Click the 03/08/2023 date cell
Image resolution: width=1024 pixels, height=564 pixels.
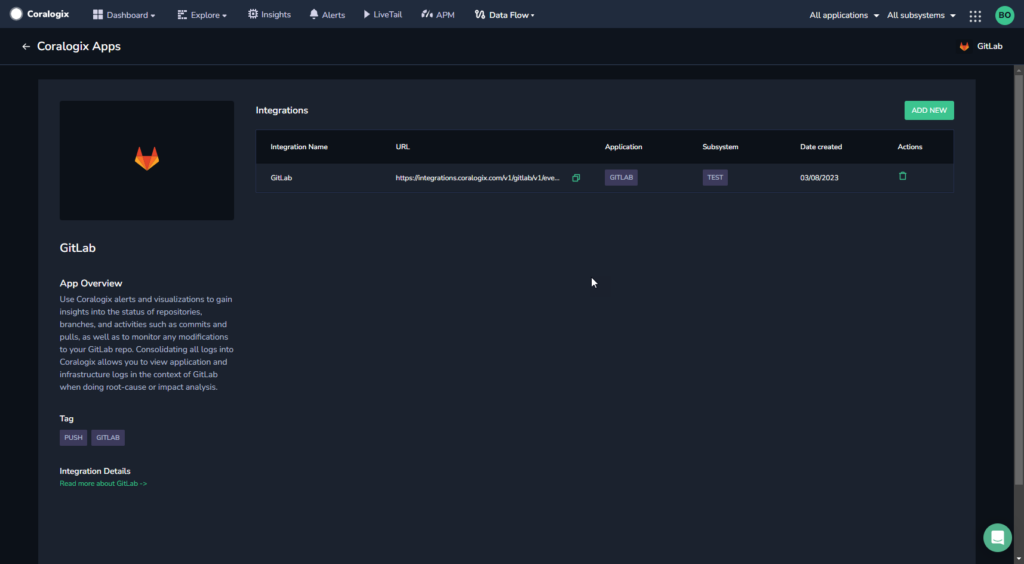[819, 178]
